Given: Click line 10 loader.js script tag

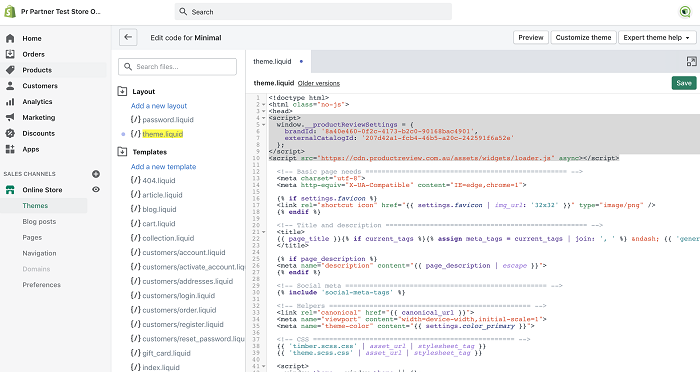Looking at the screenshot, I should [x=444, y=158].
